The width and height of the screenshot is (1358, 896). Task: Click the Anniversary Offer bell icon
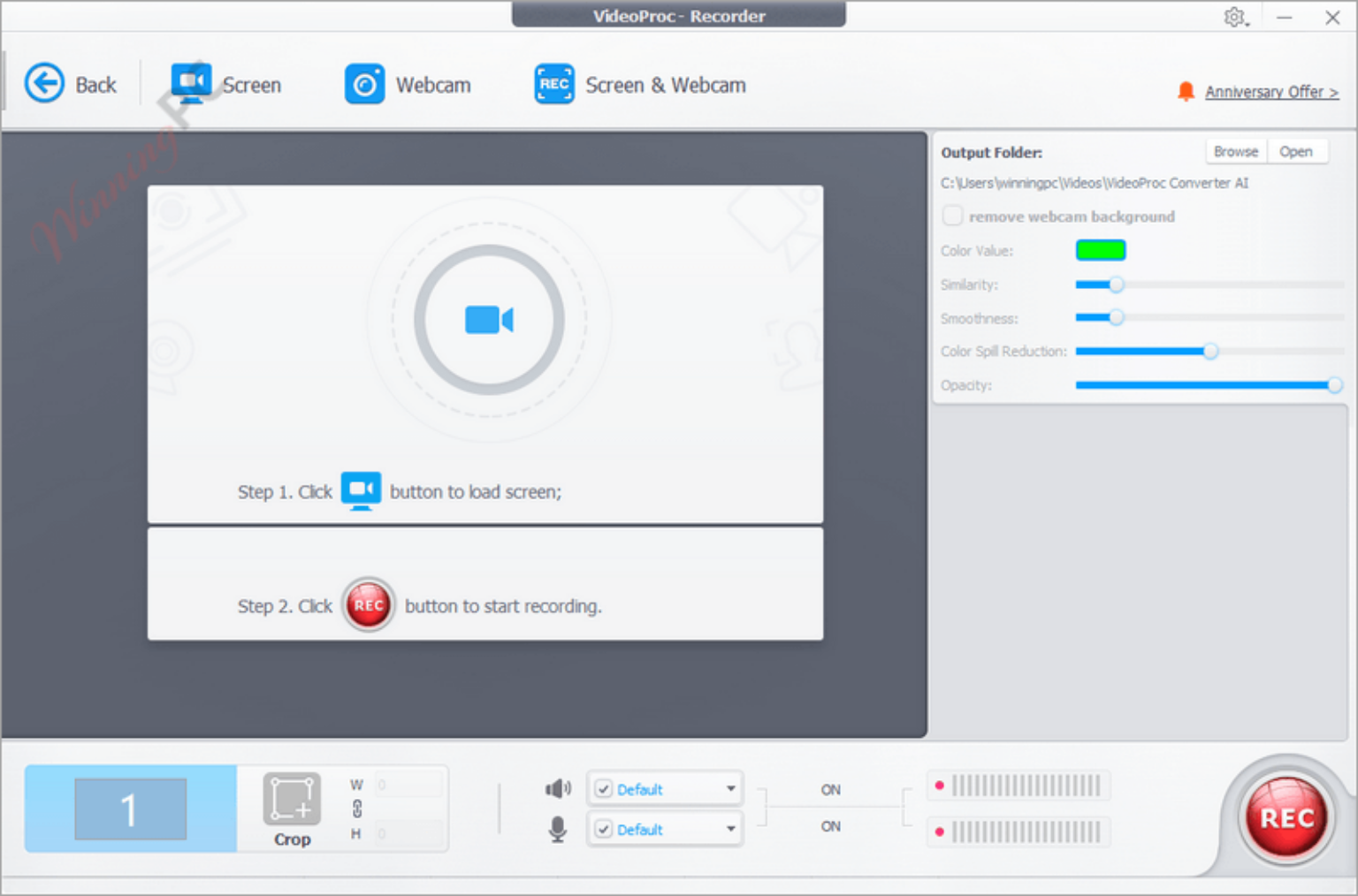pos(1187,90)
